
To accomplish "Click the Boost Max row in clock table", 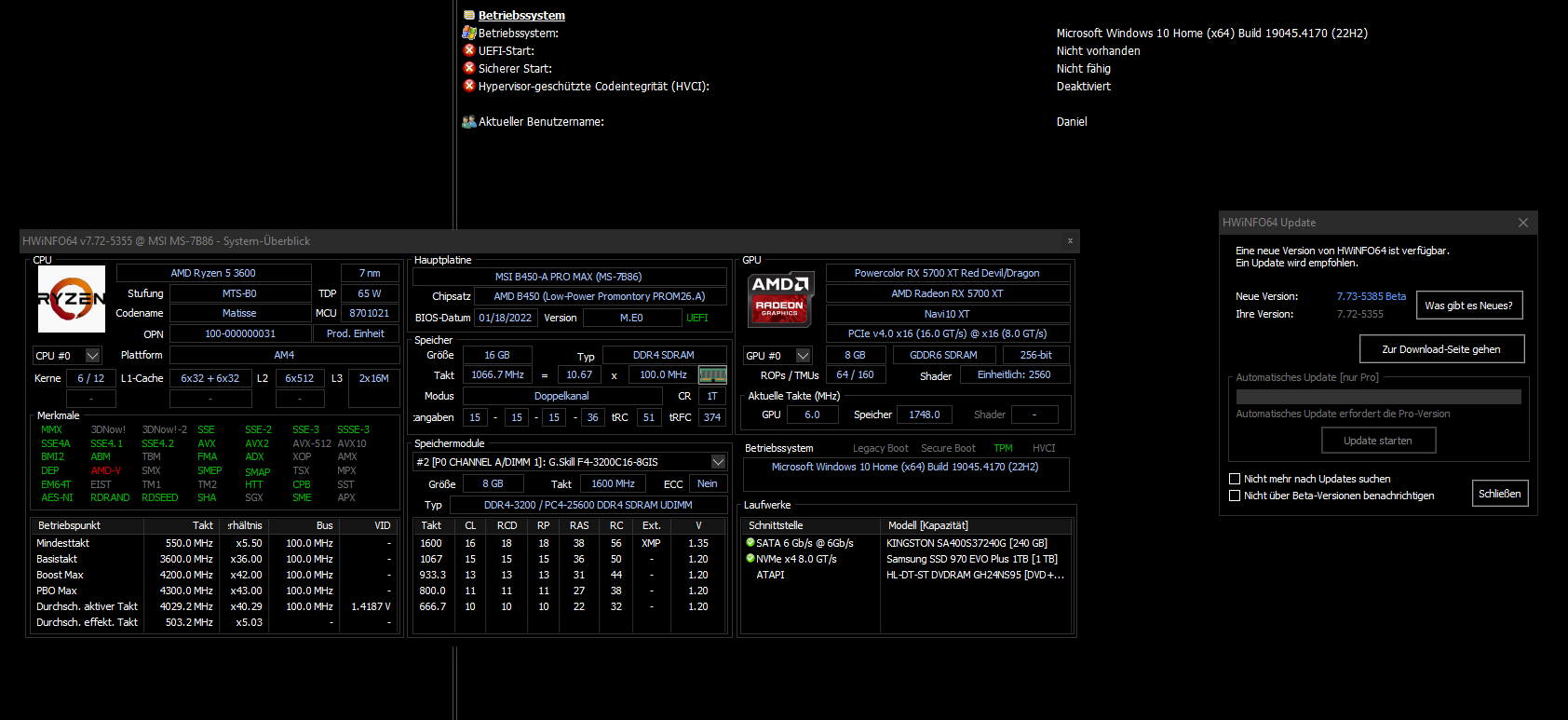I will 215,575.
